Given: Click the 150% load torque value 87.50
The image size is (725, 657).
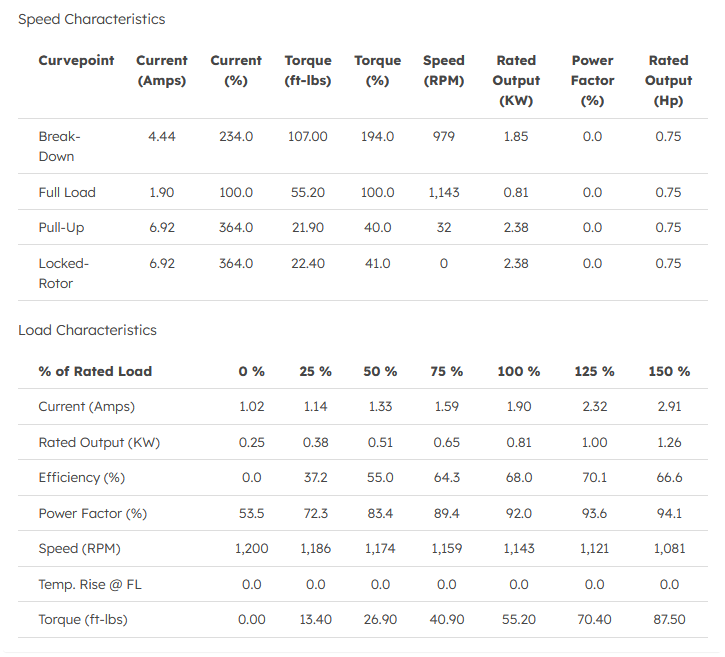Looking at the screenshot, I should click(x=669, y=620).
